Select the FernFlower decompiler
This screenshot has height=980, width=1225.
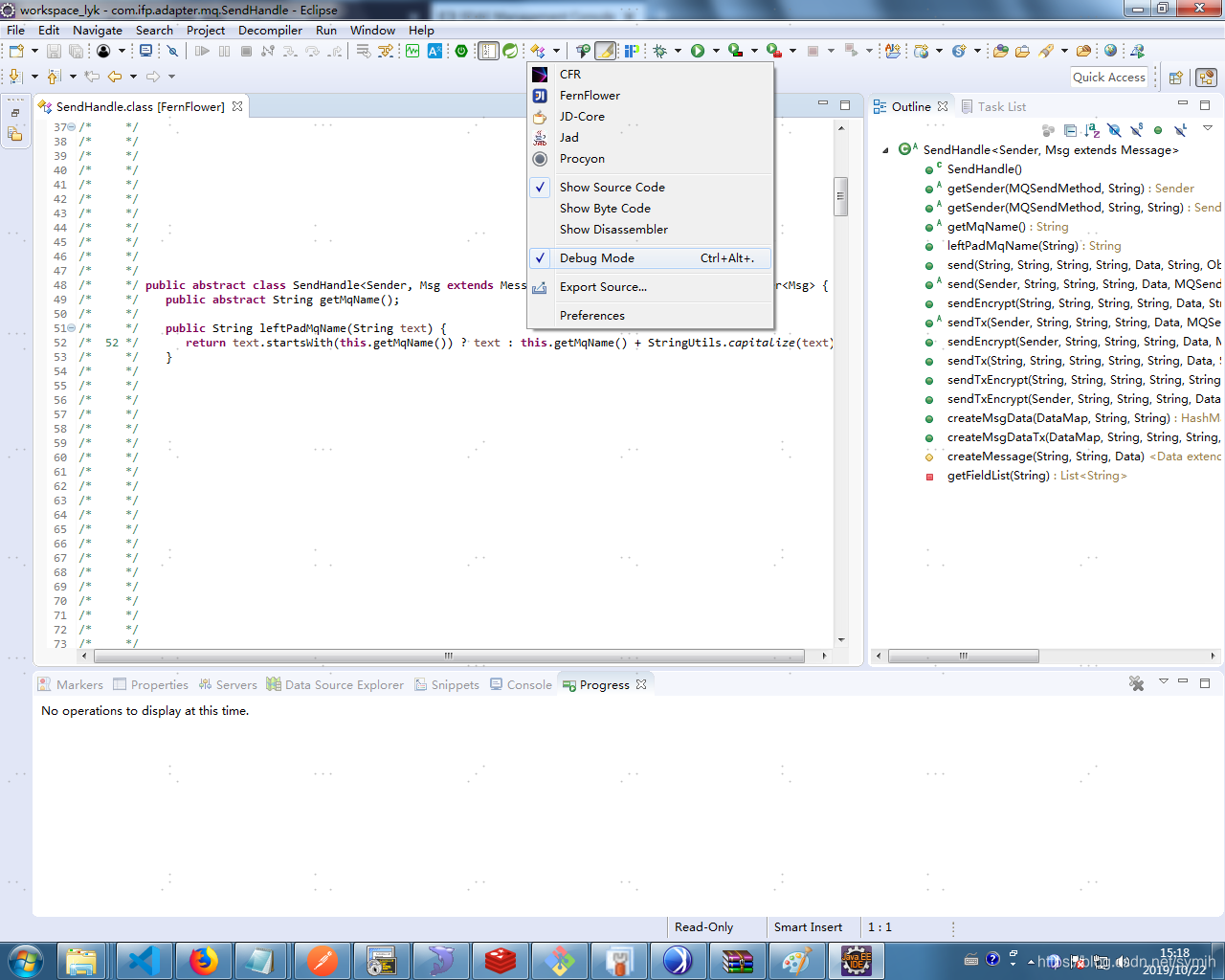tap(591, 95)
